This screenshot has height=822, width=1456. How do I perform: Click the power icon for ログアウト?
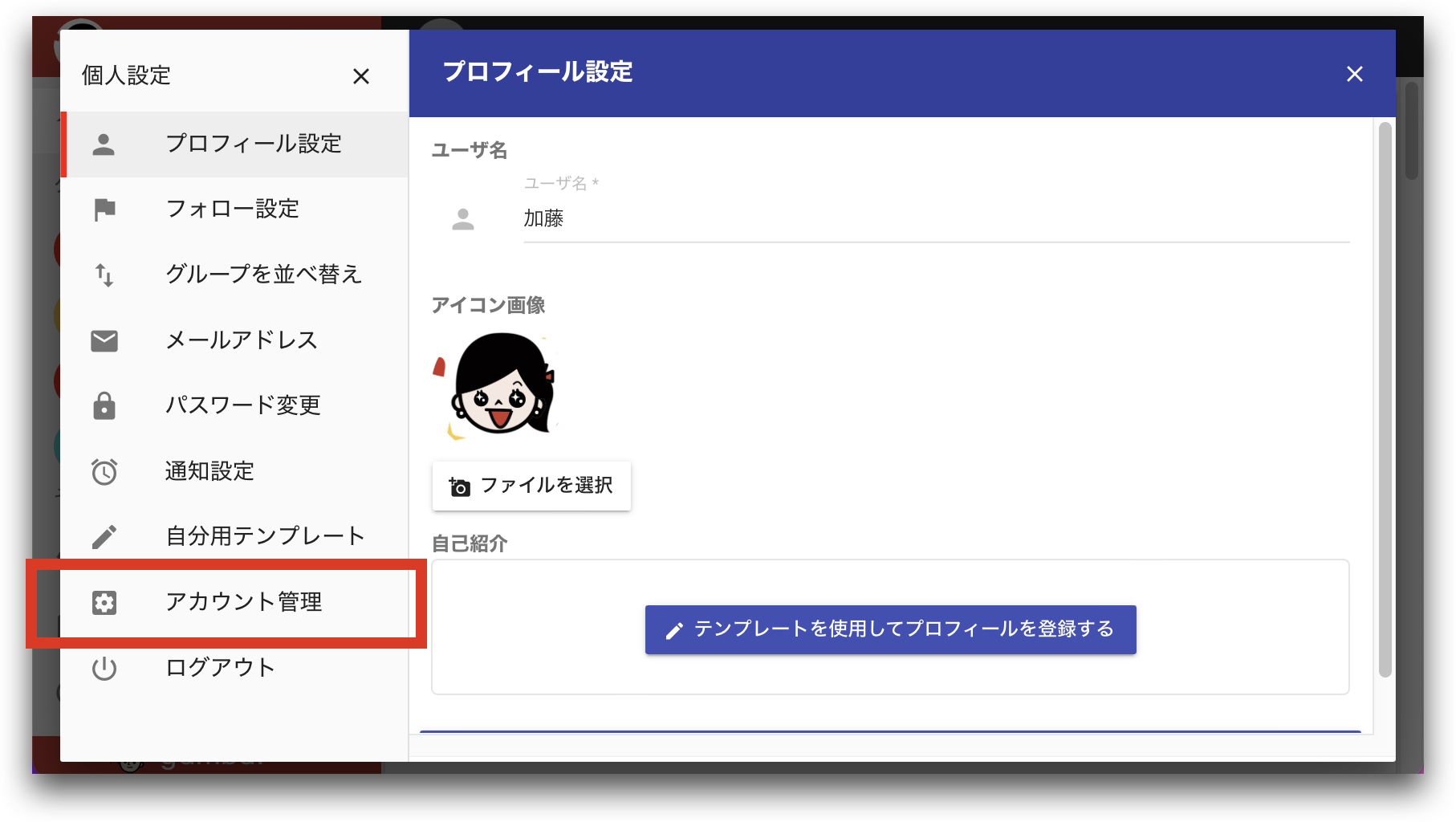click(x=104, y=668)
